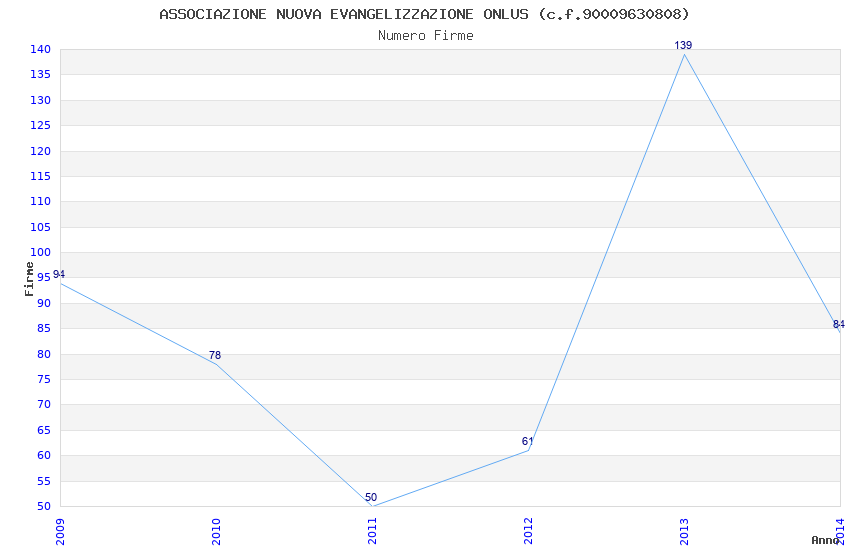The width and height of the screenshot is (850, 550).
Task: Click the x-axis title Anno
Action: click(825, 540)
